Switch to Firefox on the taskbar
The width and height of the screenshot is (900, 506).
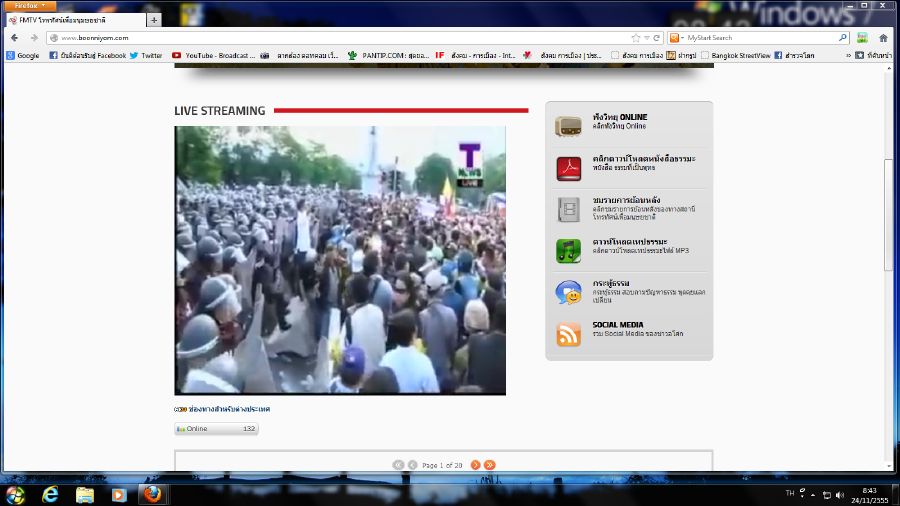(x=153, y=495)
